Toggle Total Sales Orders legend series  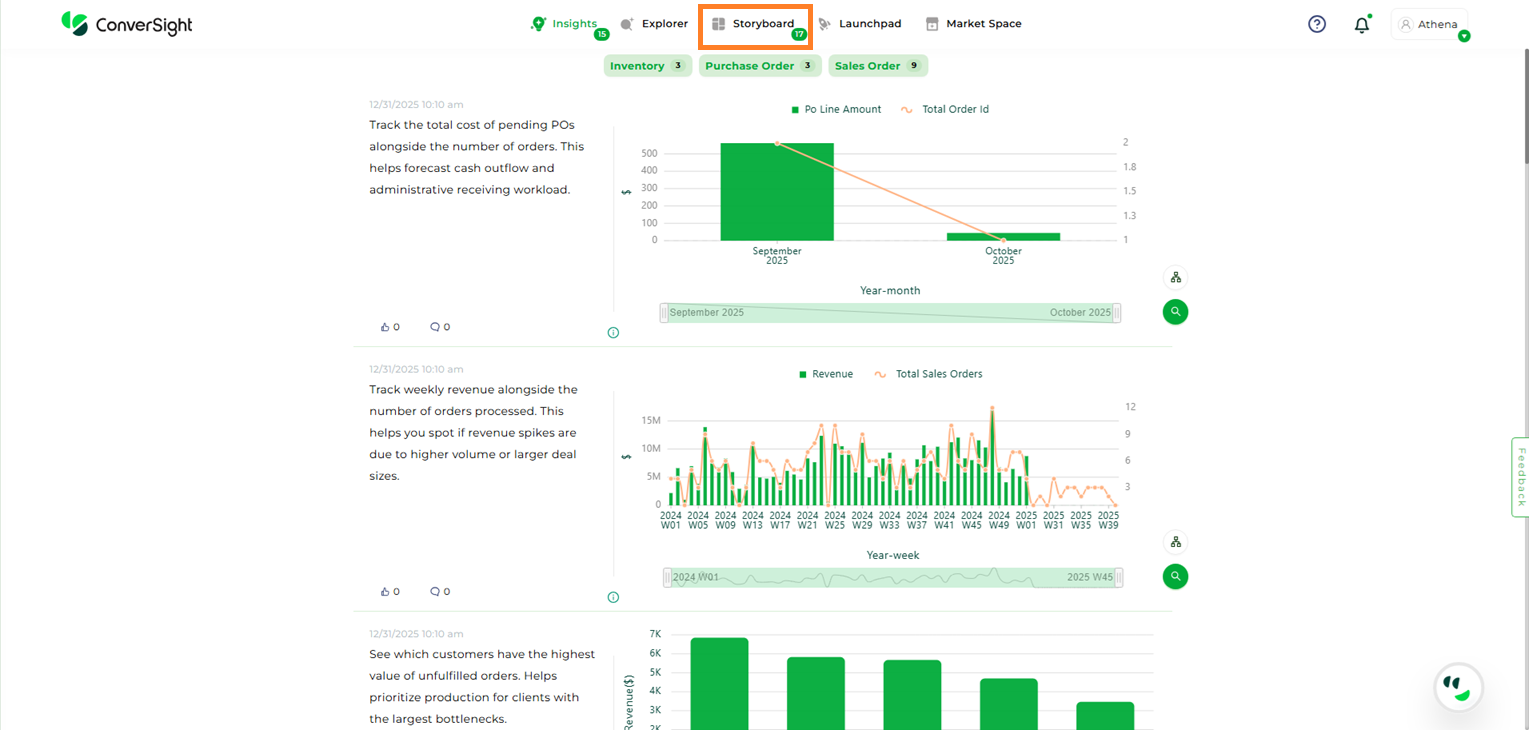928,374
